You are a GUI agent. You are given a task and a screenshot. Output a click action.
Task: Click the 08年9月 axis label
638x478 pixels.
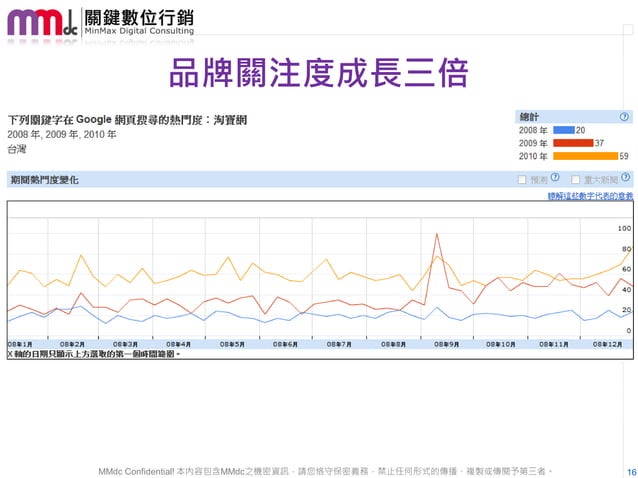446,345
